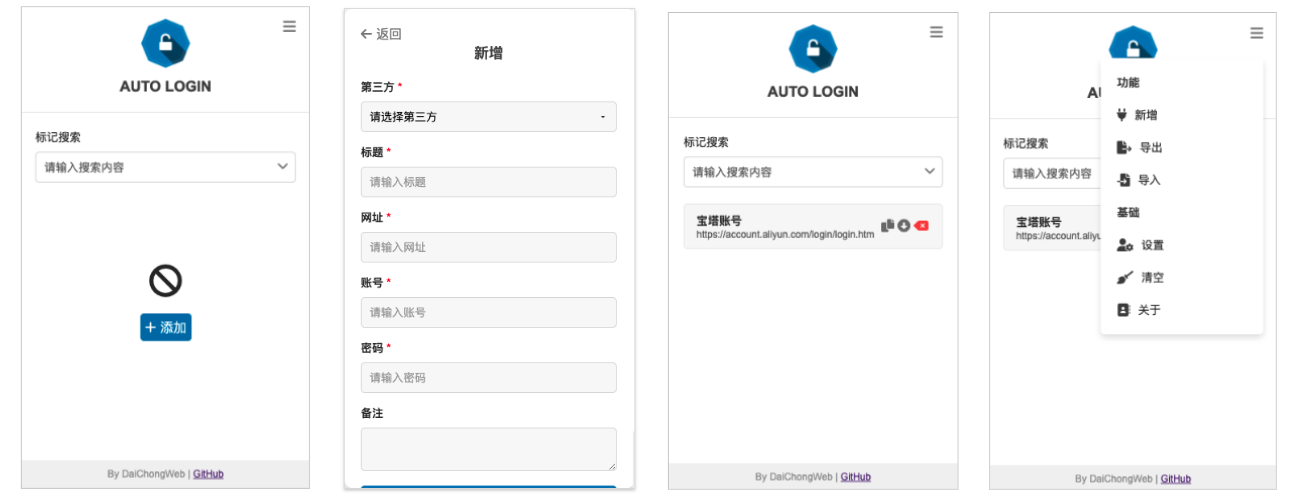The image size is (1297, 503).
Task: Go back with the ← 返回 arrow
Action: (x=381, y=34)
